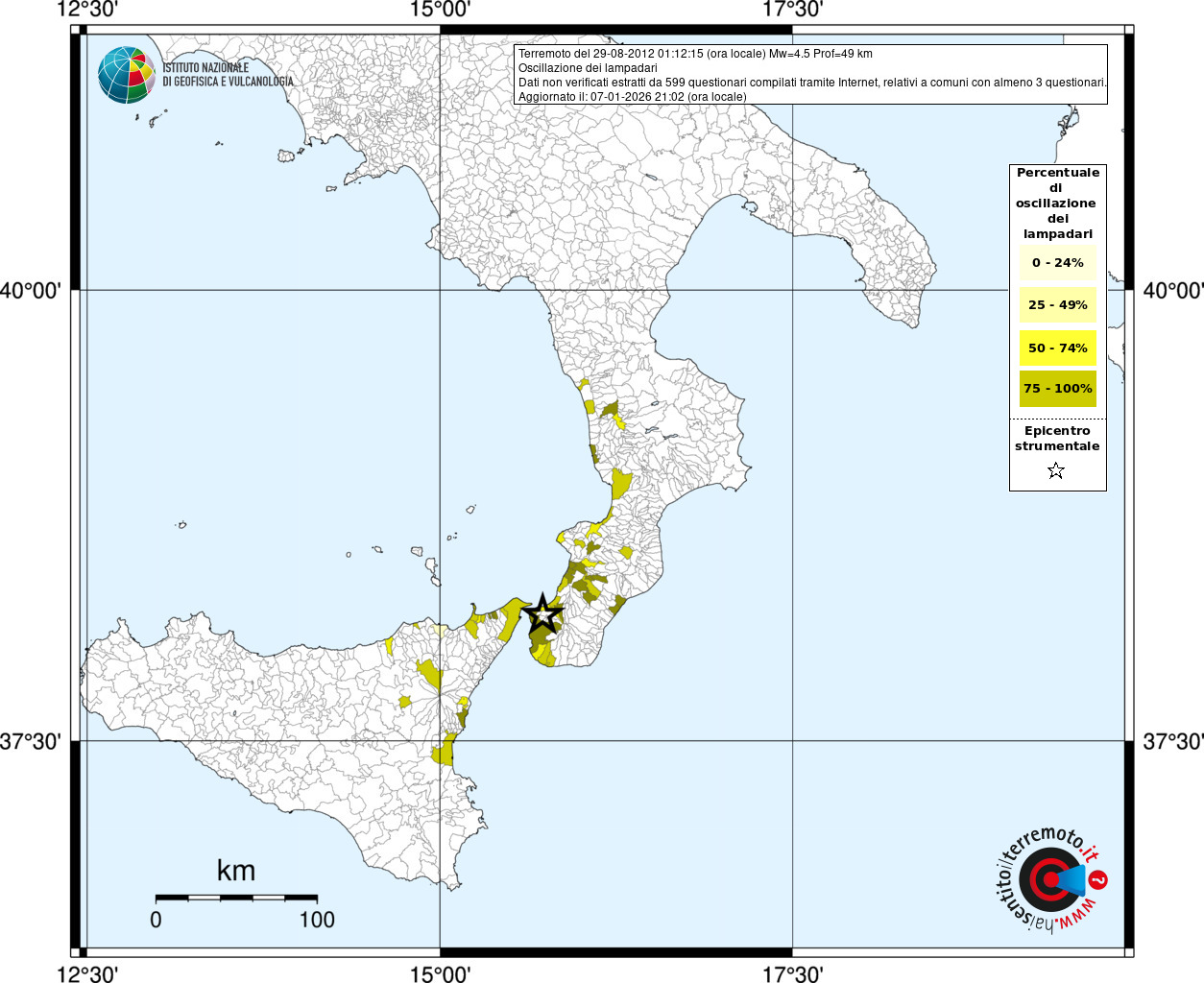
Task: Click the right axis label 37°30'
Action: (1173, 741)
